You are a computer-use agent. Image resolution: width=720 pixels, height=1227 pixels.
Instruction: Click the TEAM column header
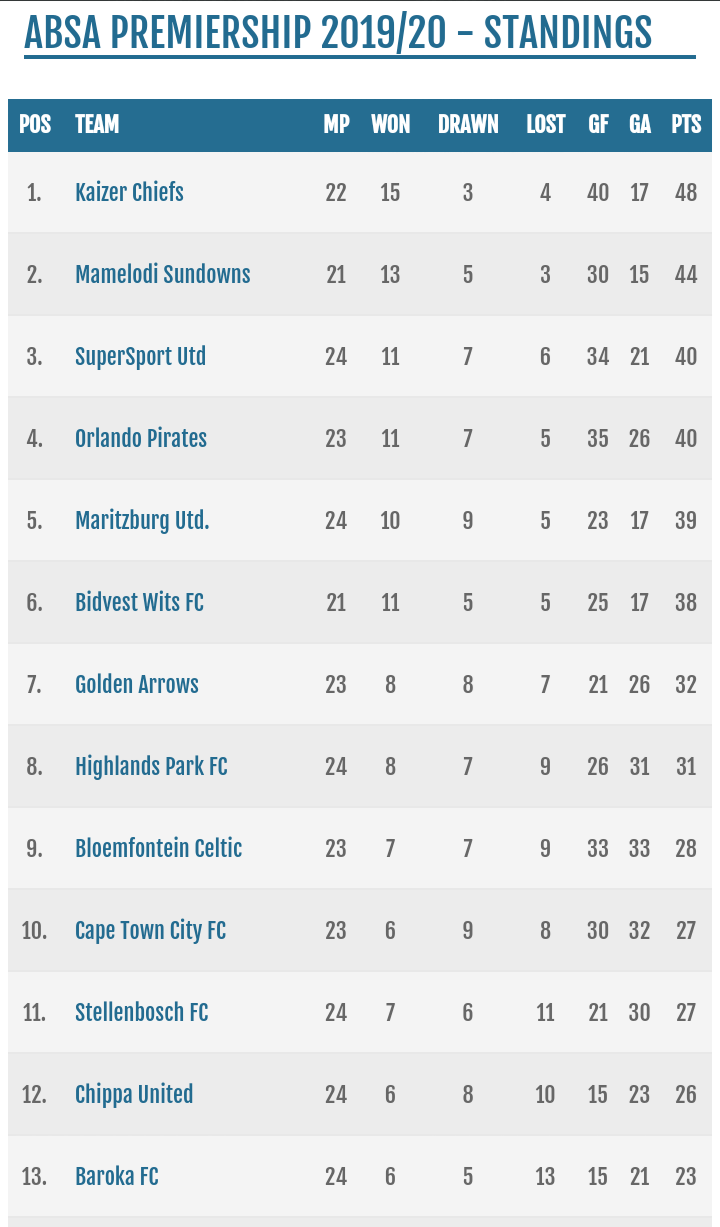[x=97, y=124]
